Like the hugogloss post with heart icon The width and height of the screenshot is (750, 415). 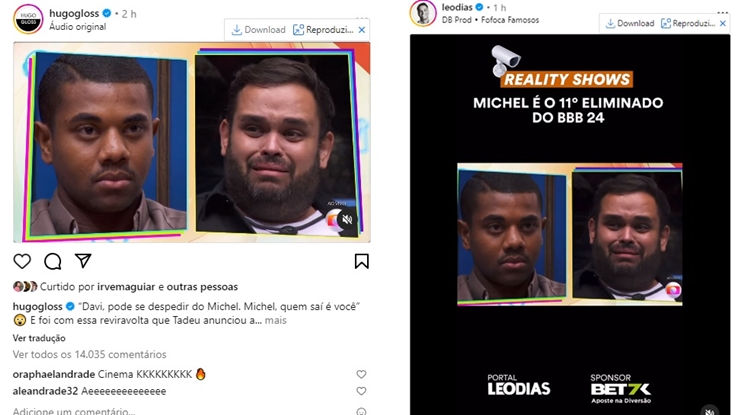click(x=22, y=261)
